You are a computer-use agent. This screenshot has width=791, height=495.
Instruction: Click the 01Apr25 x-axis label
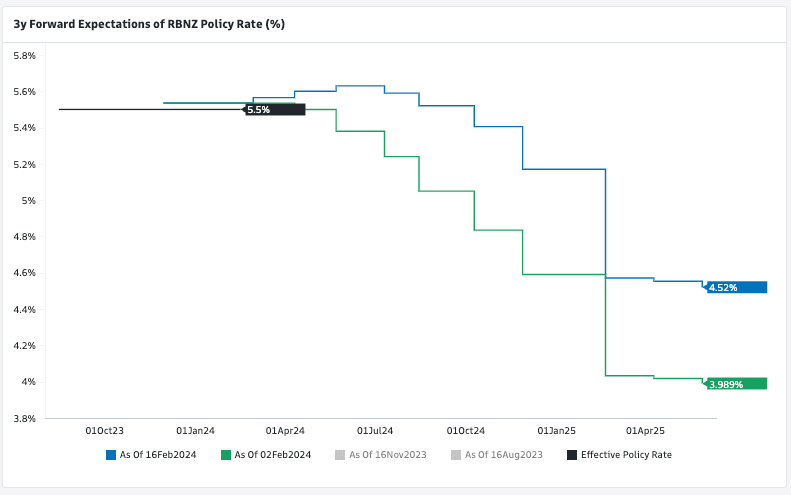tap(646, 431)
